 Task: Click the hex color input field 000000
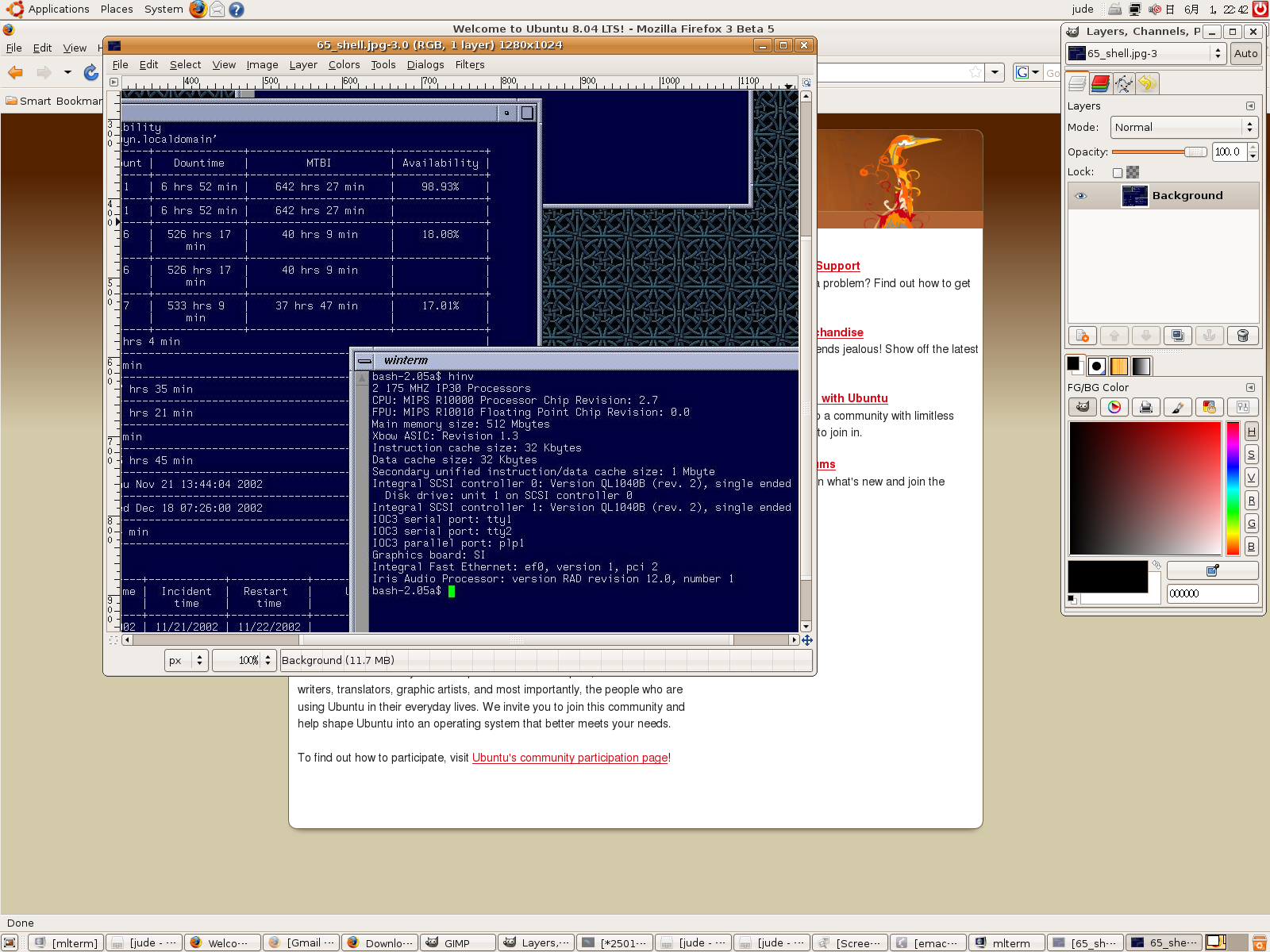coord(1212,593)
